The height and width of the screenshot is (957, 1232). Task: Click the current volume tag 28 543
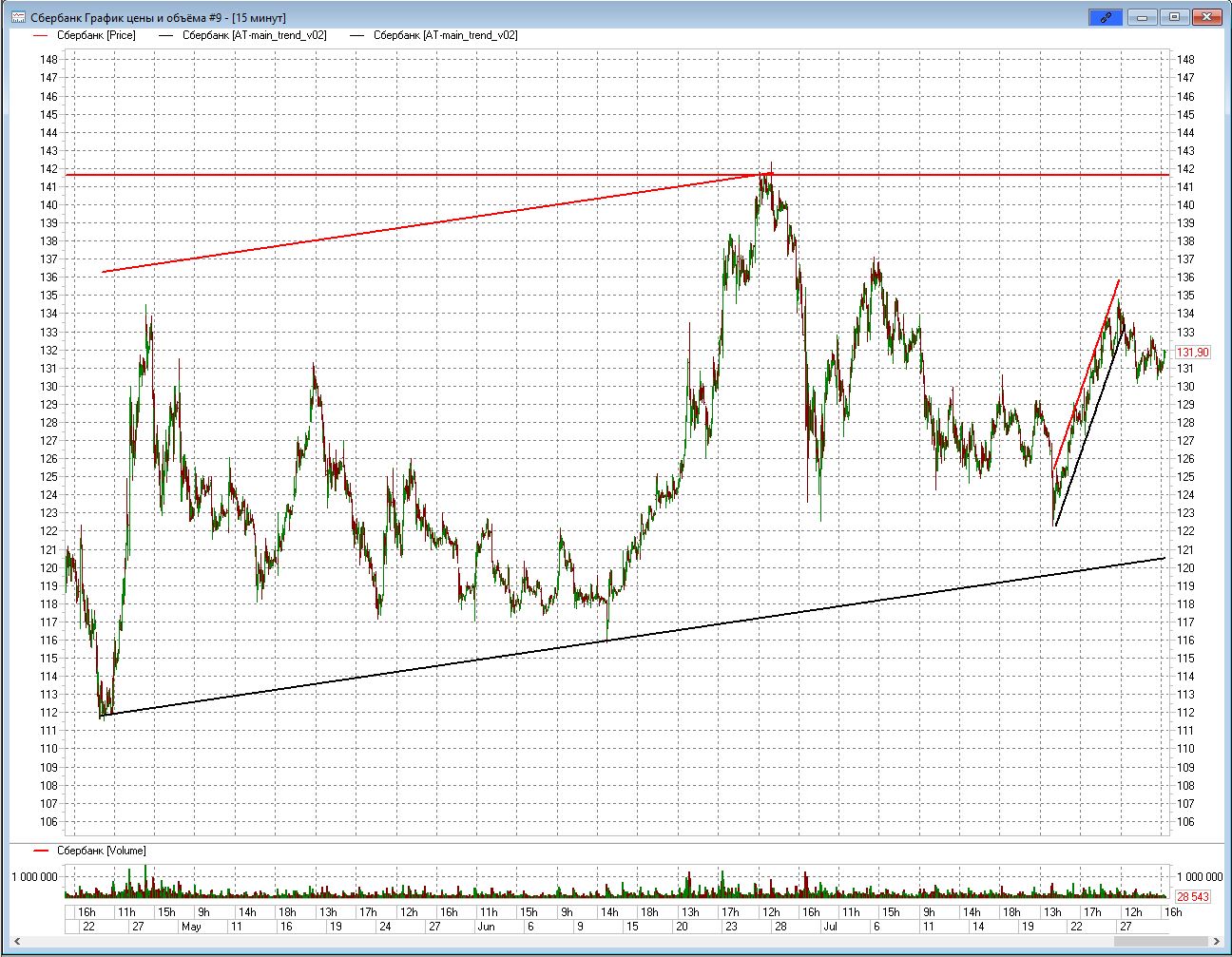[x=1193, y=896]
